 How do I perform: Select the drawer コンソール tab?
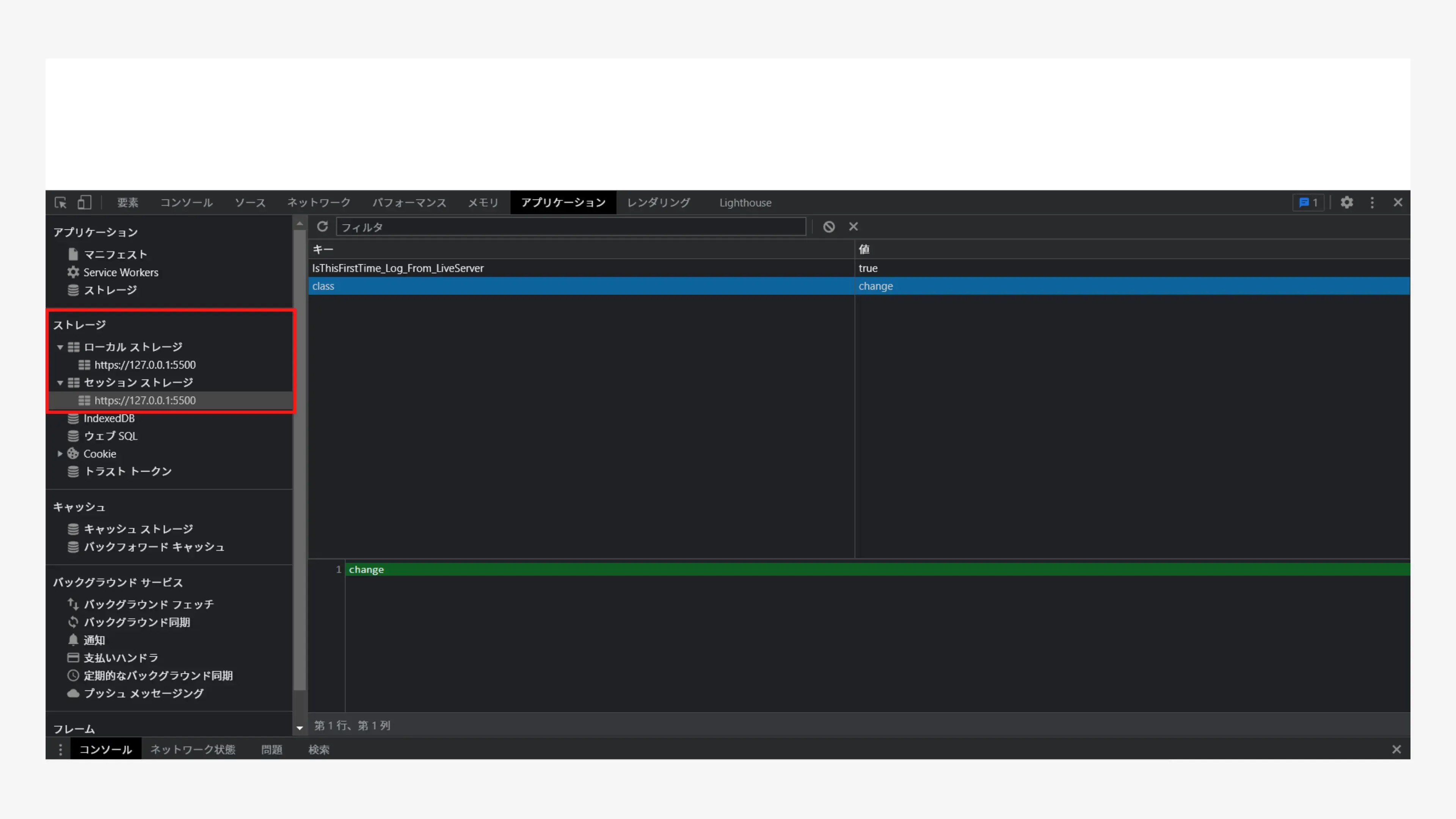[106, 750]
